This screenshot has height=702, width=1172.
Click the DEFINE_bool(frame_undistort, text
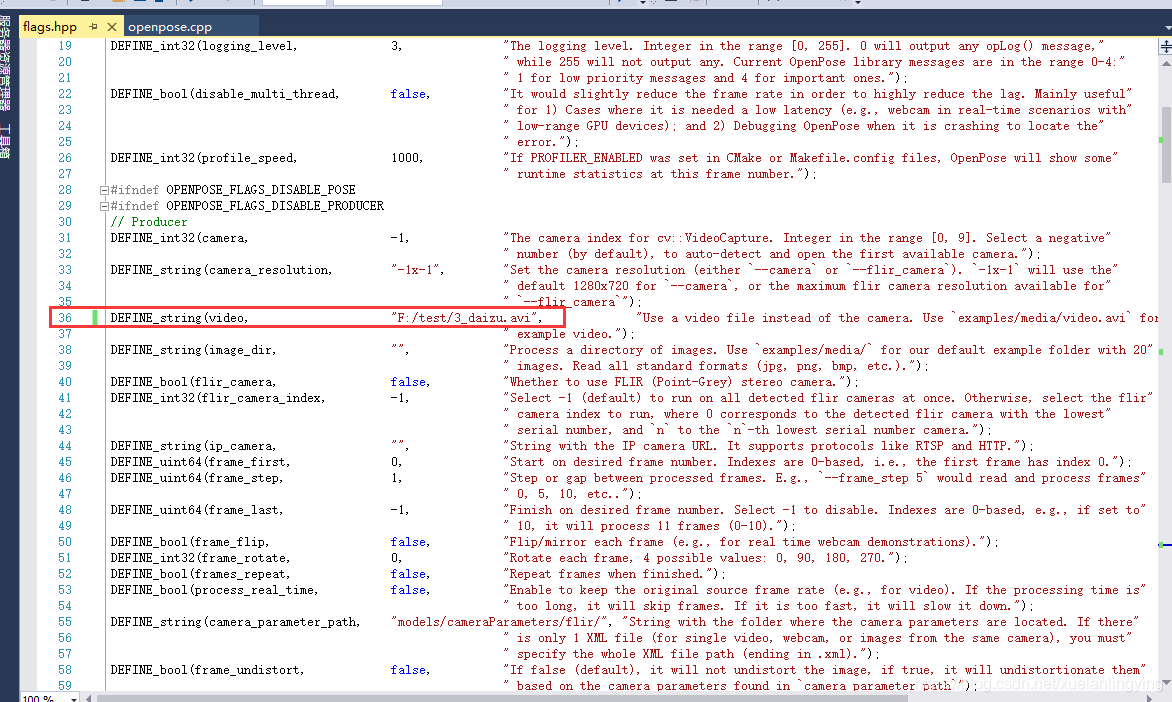(x=207, y=671)
